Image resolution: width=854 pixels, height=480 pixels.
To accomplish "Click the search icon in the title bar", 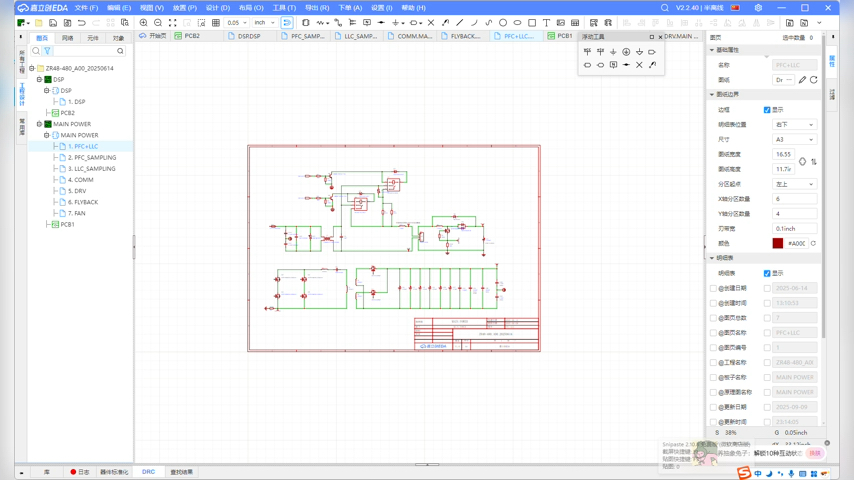I will pyautogui.click(x=664, y=8).
